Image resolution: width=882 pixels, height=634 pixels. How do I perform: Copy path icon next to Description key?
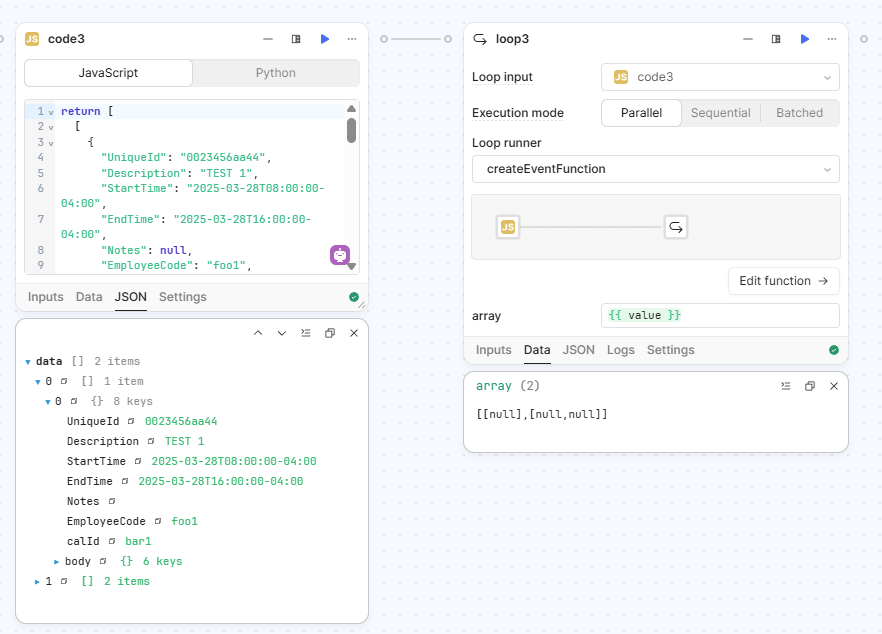[151, 442]
